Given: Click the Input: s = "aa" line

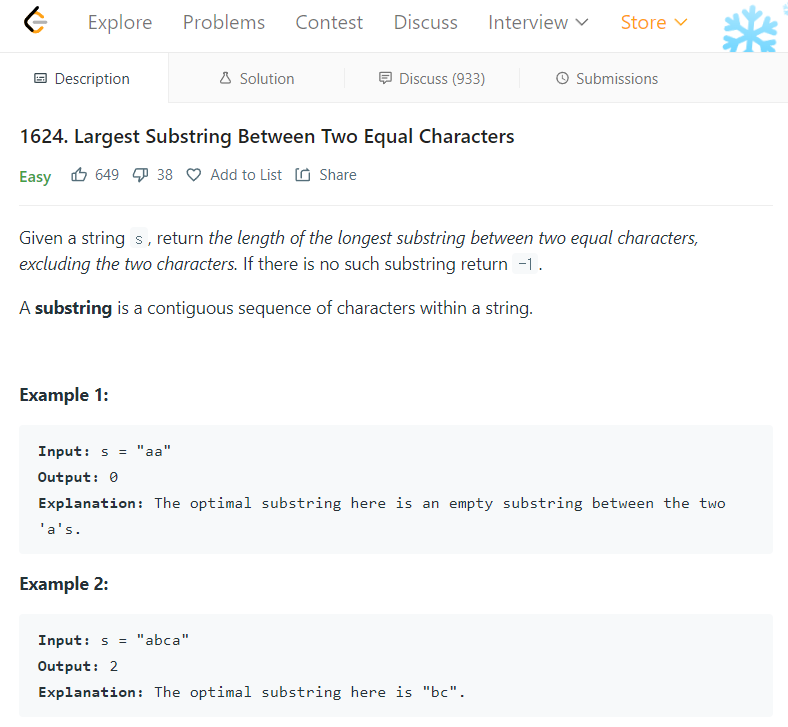Looking at the screenshot, I should (x=105, y=451).
